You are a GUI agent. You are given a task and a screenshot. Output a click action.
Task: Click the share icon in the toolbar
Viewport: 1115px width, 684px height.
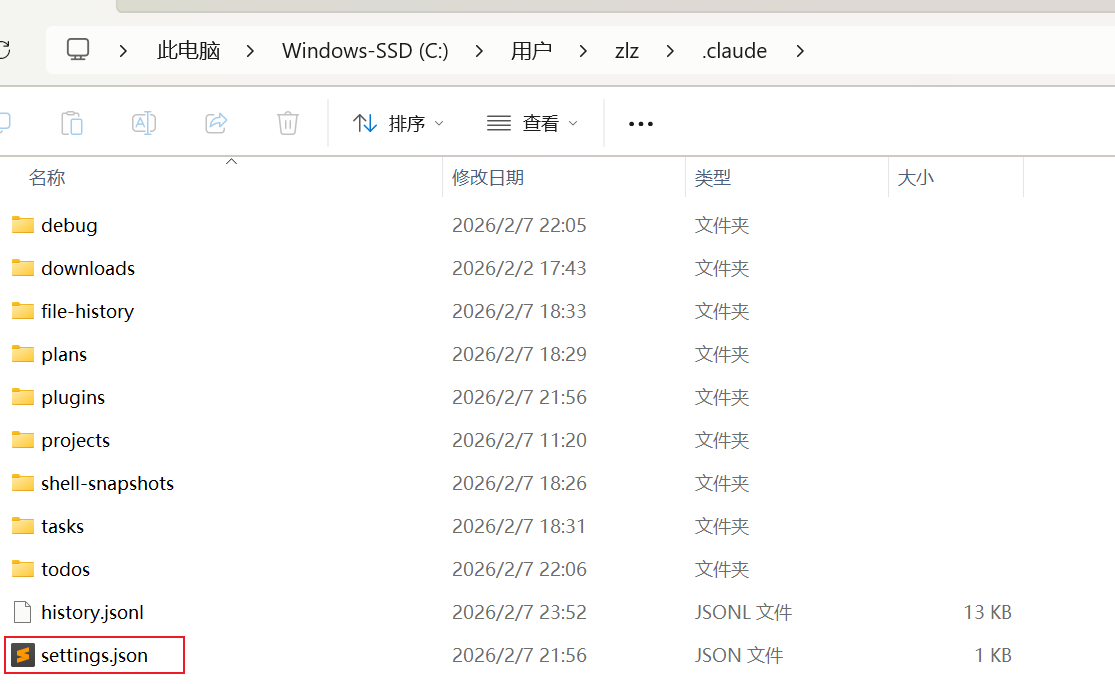pos(216,122)
